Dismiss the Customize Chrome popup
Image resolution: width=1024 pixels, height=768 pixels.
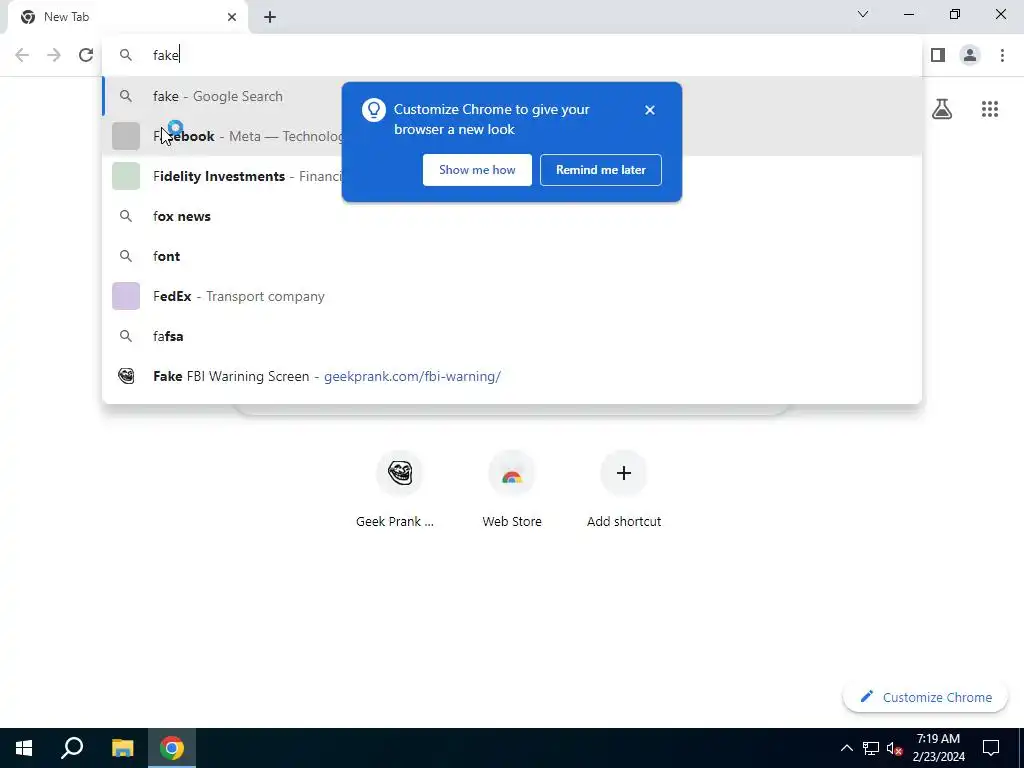click(649, 110)
